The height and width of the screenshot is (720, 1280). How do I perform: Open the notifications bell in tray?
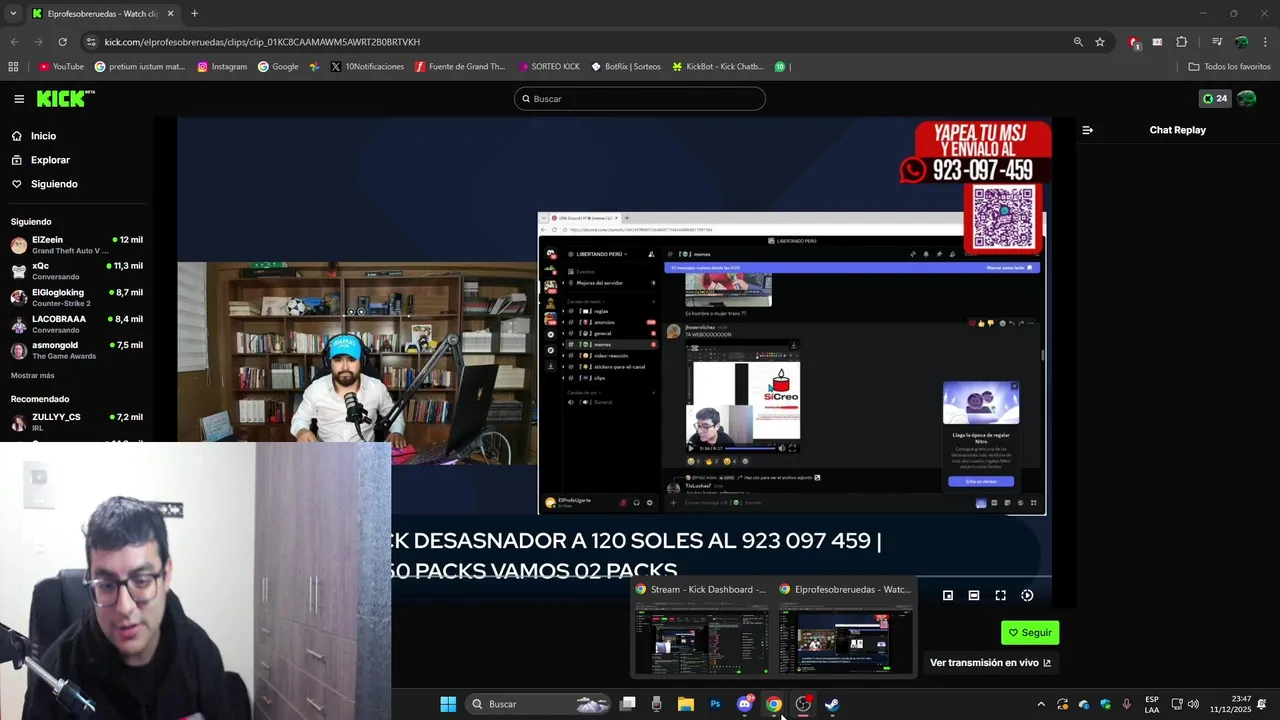click(1262, 704)
